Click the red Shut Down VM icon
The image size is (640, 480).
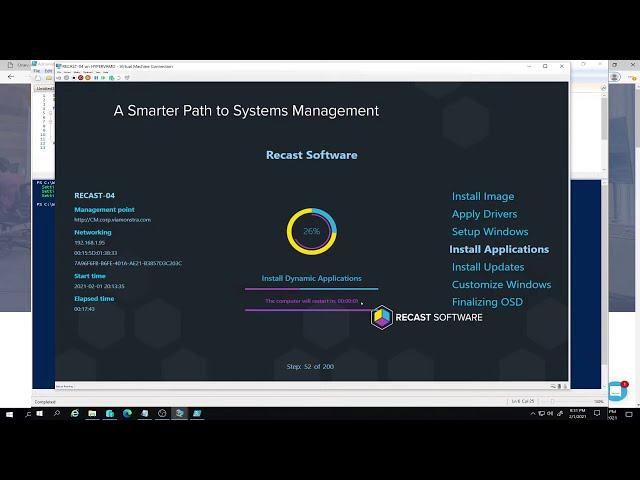click(x=80, y=77)
